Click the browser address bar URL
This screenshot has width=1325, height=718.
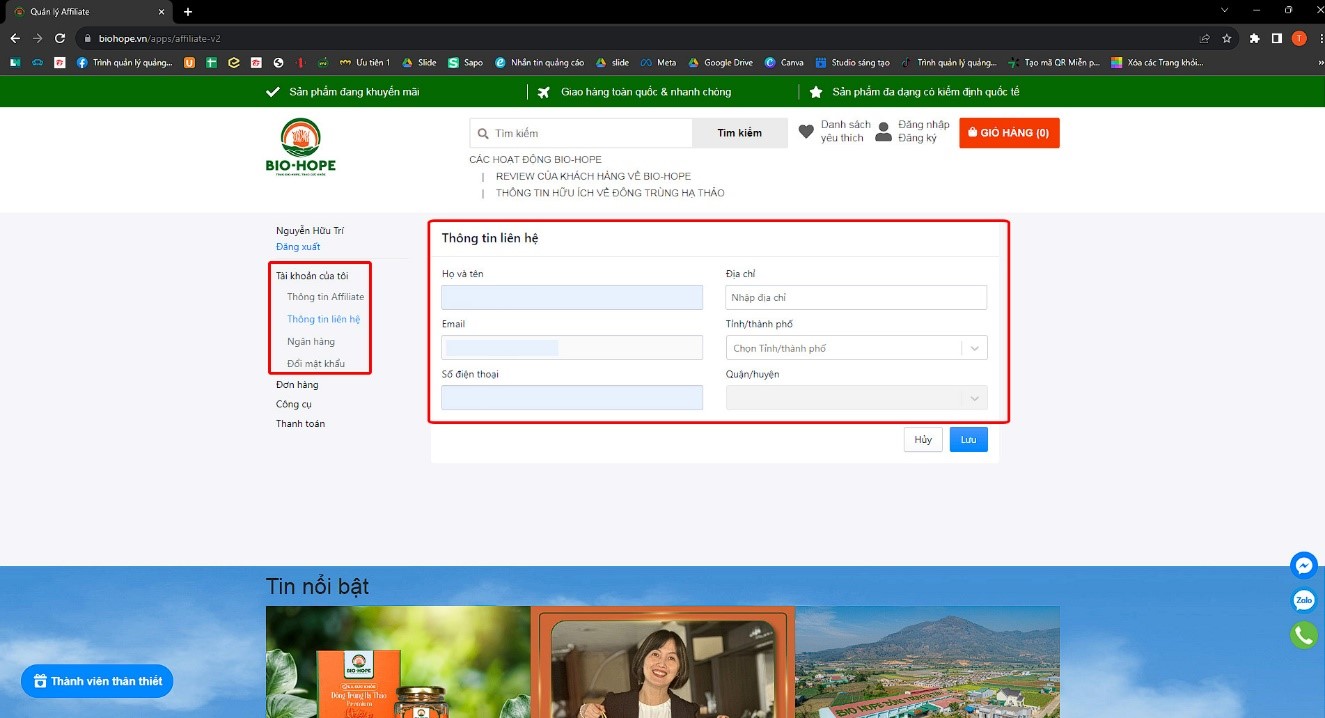[159, 38]
